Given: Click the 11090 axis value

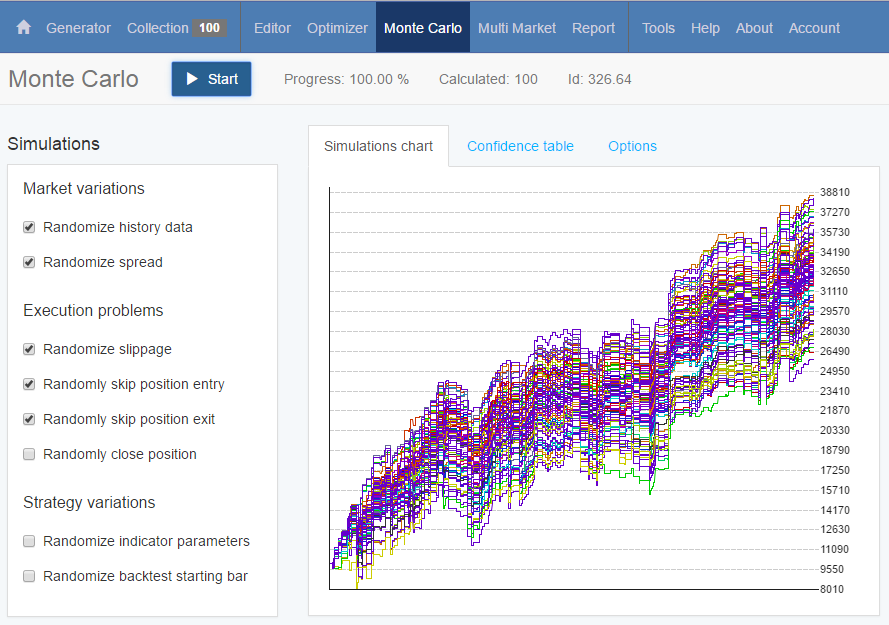Looking at the screenshot, I should click(x=835, y=550).
